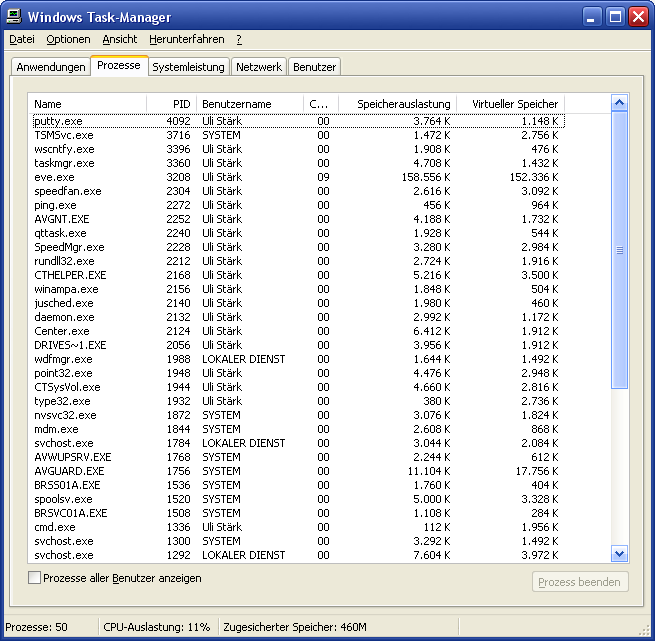Click Zugesicherter Speicher: 460M status entry
Image resolution: width=655 pixels, height=641 pixels.
pyautogui.click(x=295, y=627)
